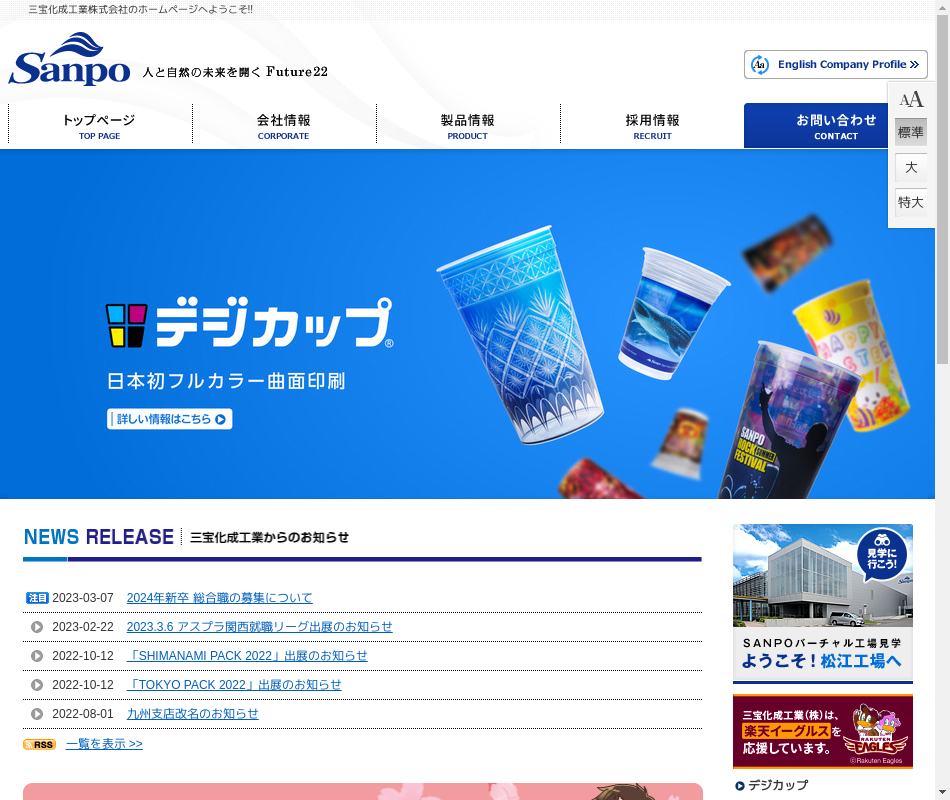This screenshot has width=950, height=800.
Task: Click the 注目 badge on first news item
Action: (x=37, y=598)
